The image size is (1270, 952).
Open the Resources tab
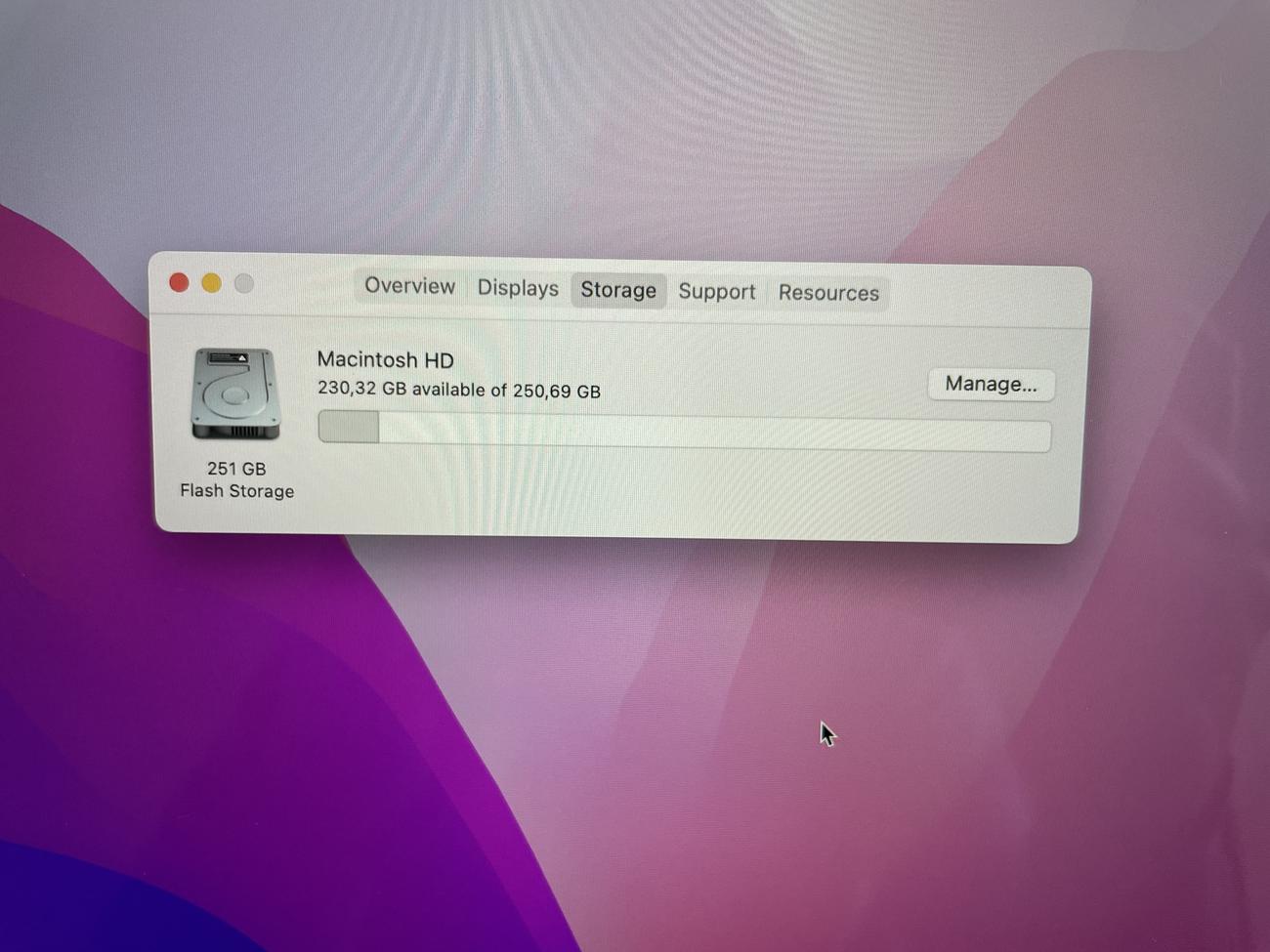828,293
